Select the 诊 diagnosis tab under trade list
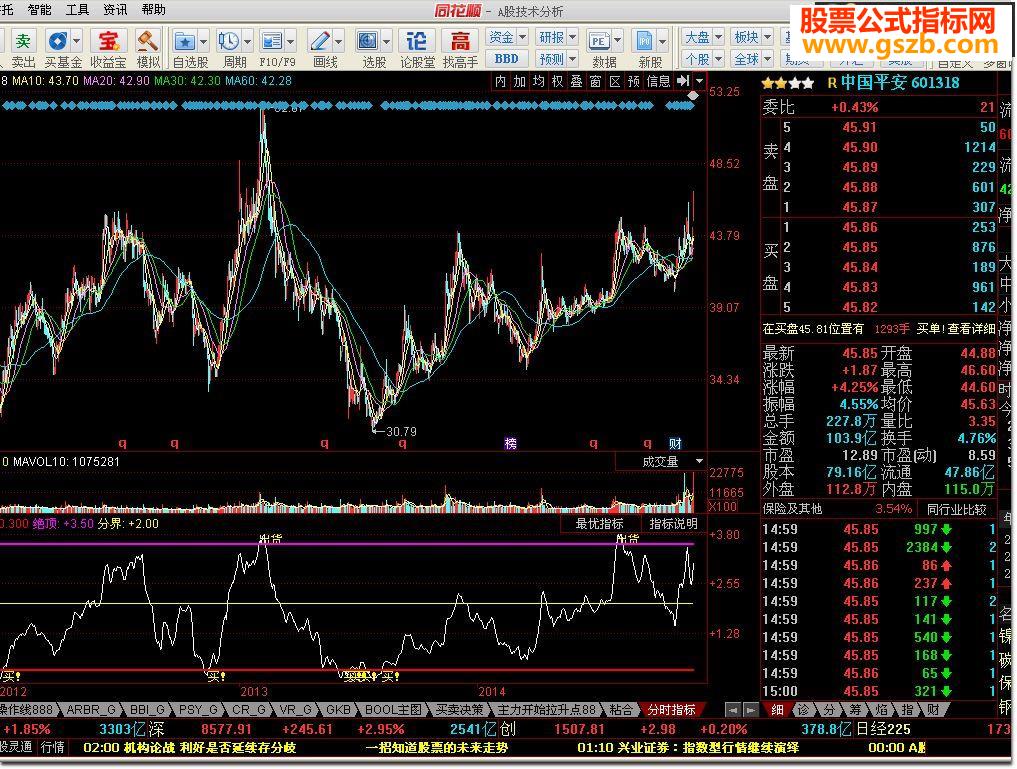Screen dimensions: 1017x769 click(803, 710)
